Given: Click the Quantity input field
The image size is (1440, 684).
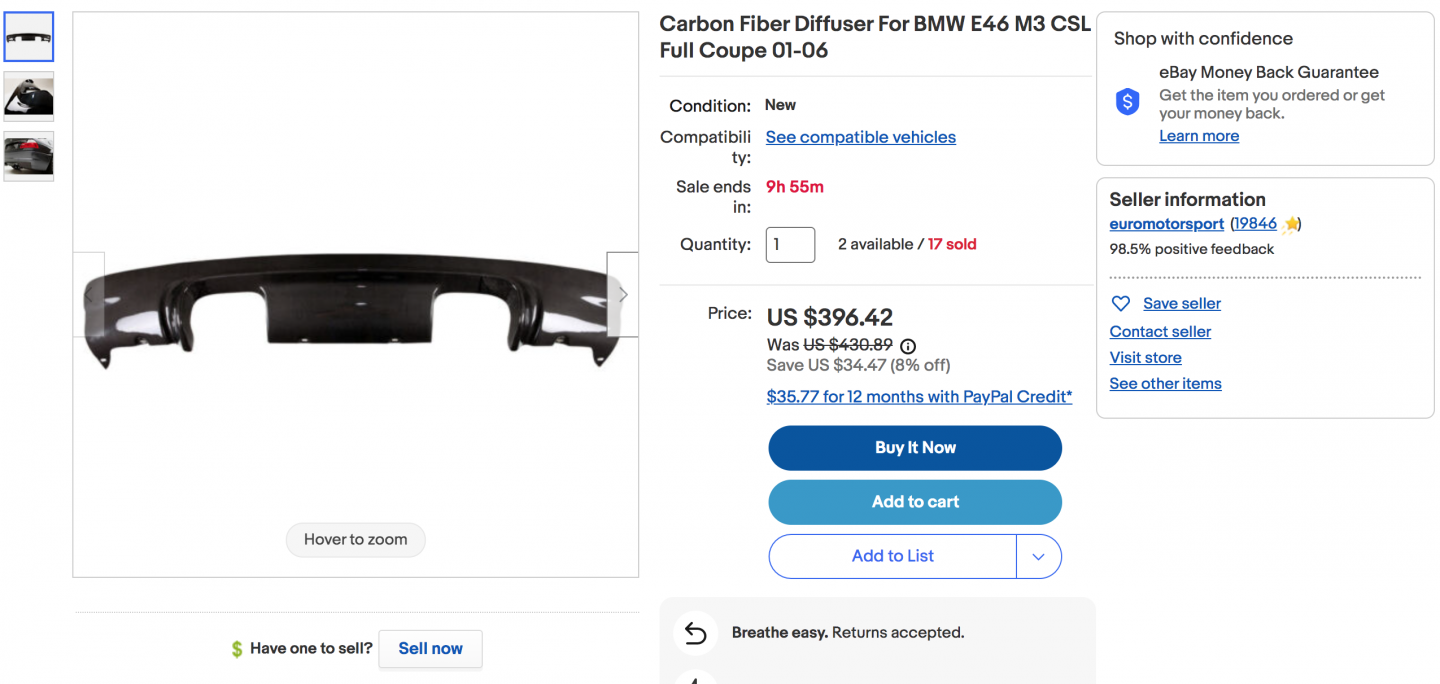Looking at the screenshot, I should (x=790, y=245).
